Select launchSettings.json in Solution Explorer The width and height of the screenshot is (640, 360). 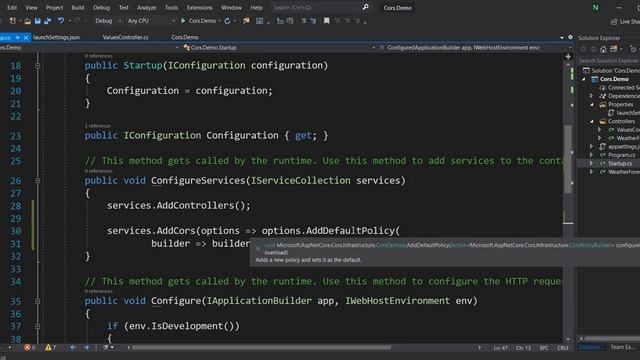click(624, 113)
